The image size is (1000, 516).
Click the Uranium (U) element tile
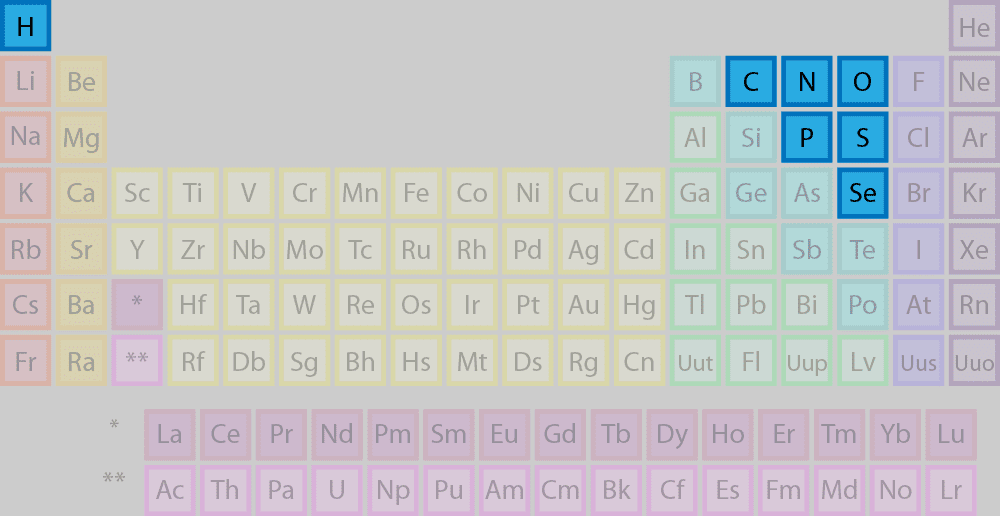(x=337, y=490)
